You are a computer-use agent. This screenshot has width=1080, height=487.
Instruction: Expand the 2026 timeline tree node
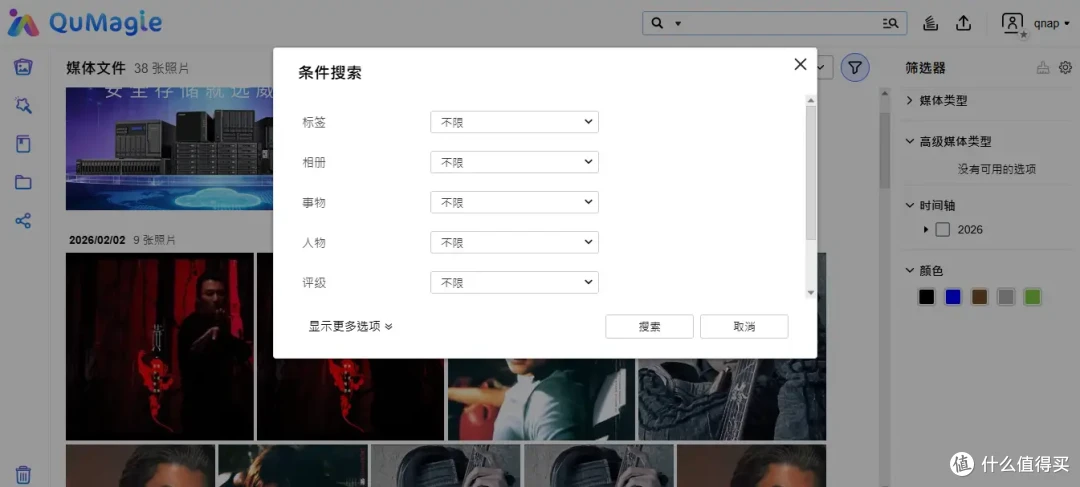point(926,229)
